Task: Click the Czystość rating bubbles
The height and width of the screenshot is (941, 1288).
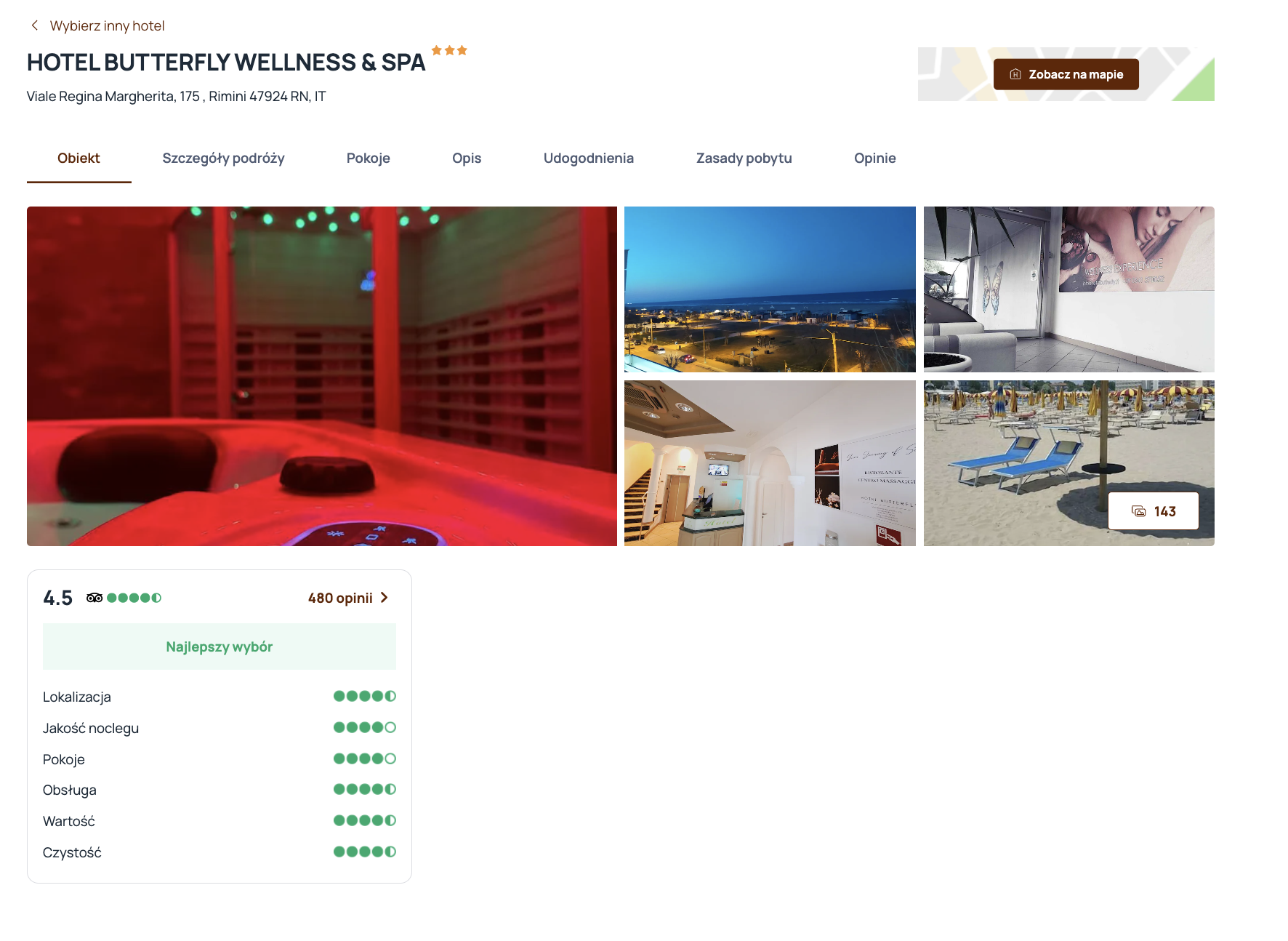Action: click(x=365, y=852)
